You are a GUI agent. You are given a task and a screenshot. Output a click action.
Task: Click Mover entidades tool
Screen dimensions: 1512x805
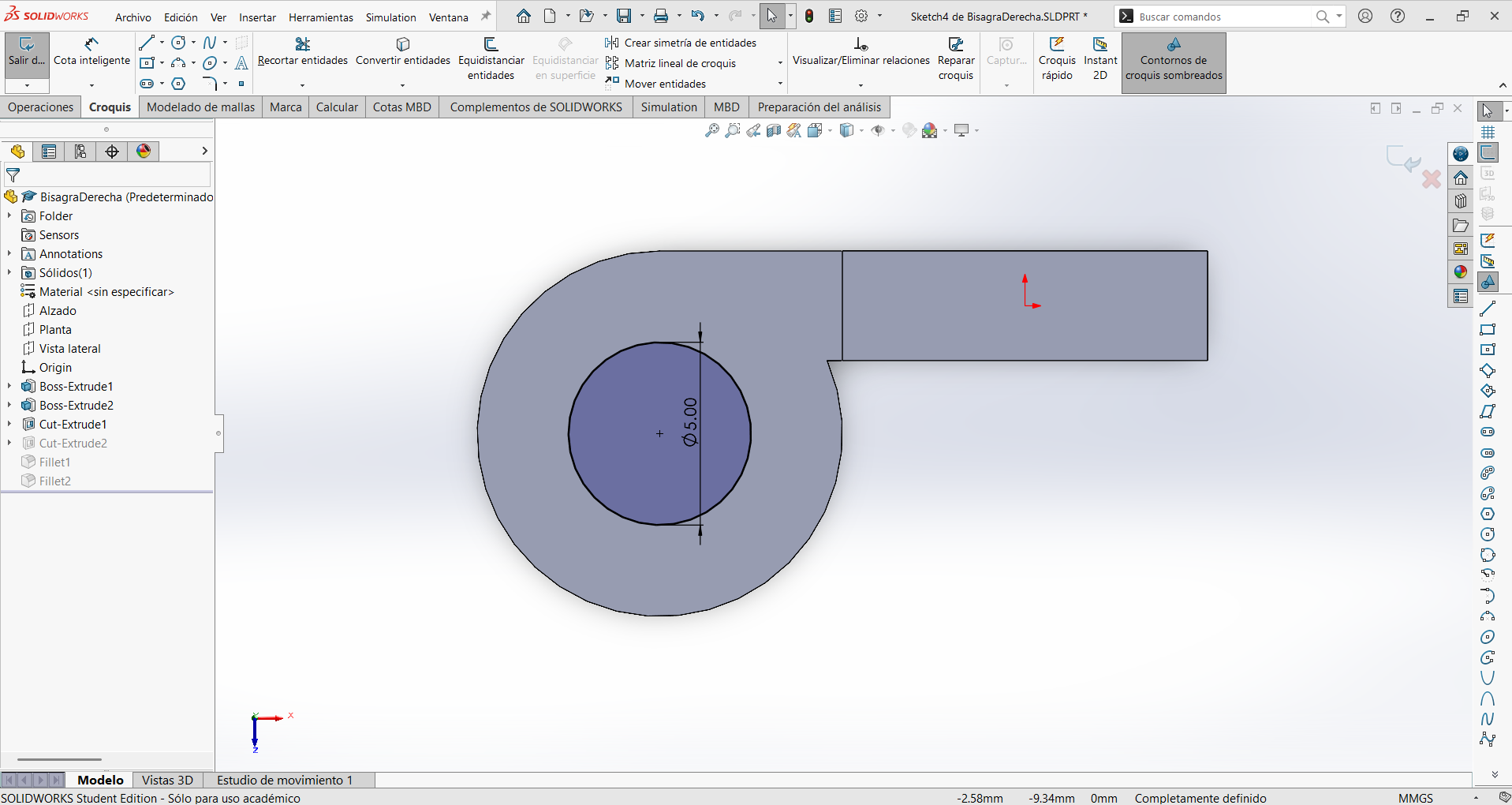[655, 84]
